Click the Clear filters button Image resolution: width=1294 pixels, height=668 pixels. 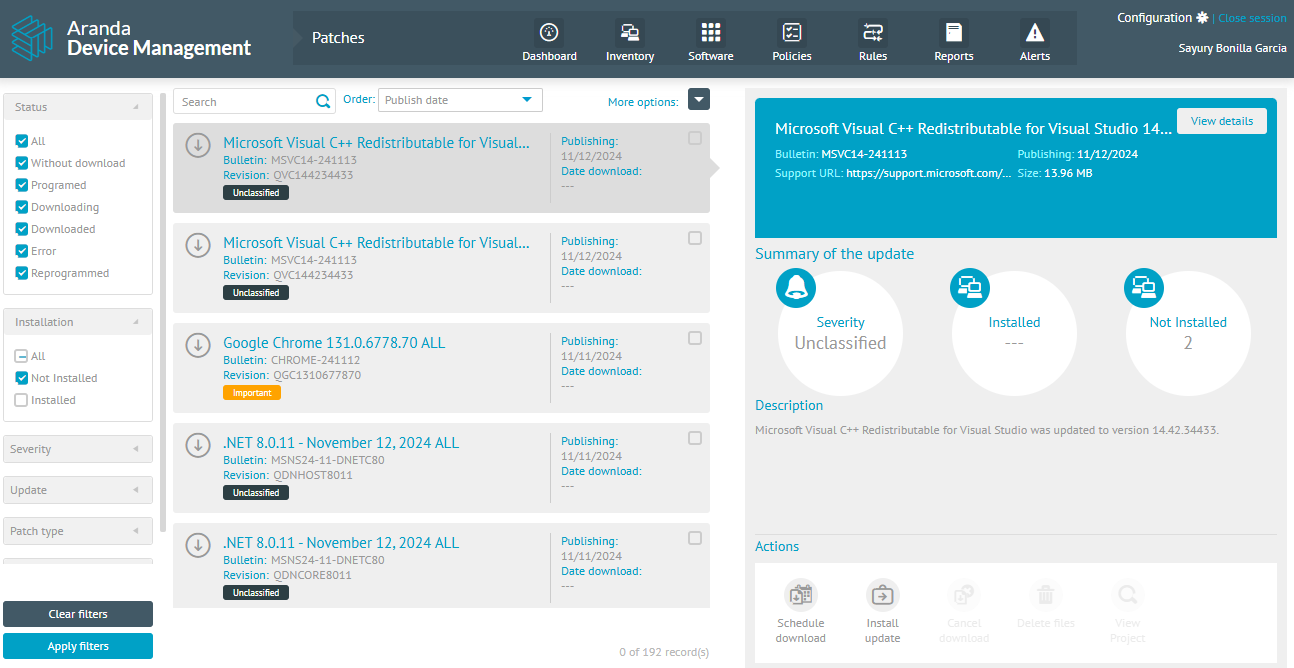78,614
